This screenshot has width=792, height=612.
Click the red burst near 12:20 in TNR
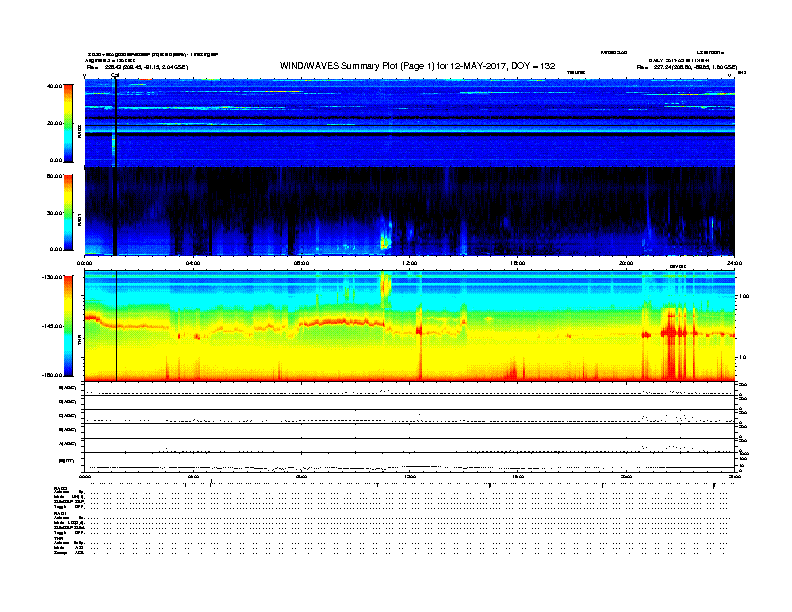click(419, 341)
